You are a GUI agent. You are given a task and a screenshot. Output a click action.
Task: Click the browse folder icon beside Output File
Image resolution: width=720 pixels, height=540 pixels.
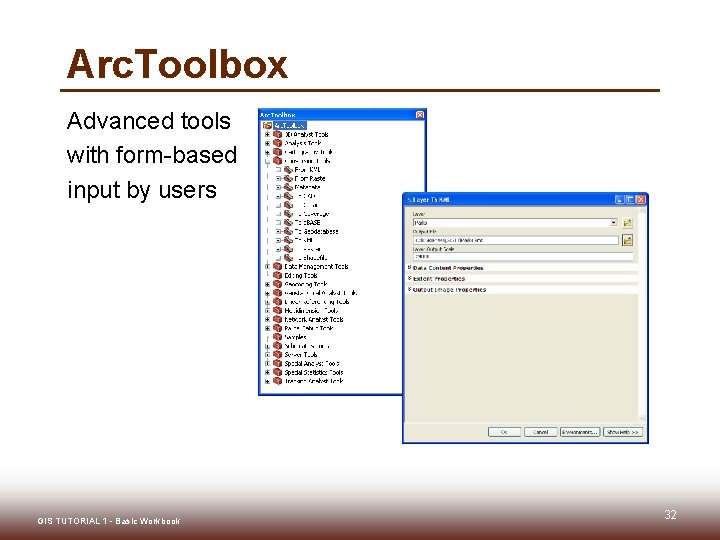(627, 240)
